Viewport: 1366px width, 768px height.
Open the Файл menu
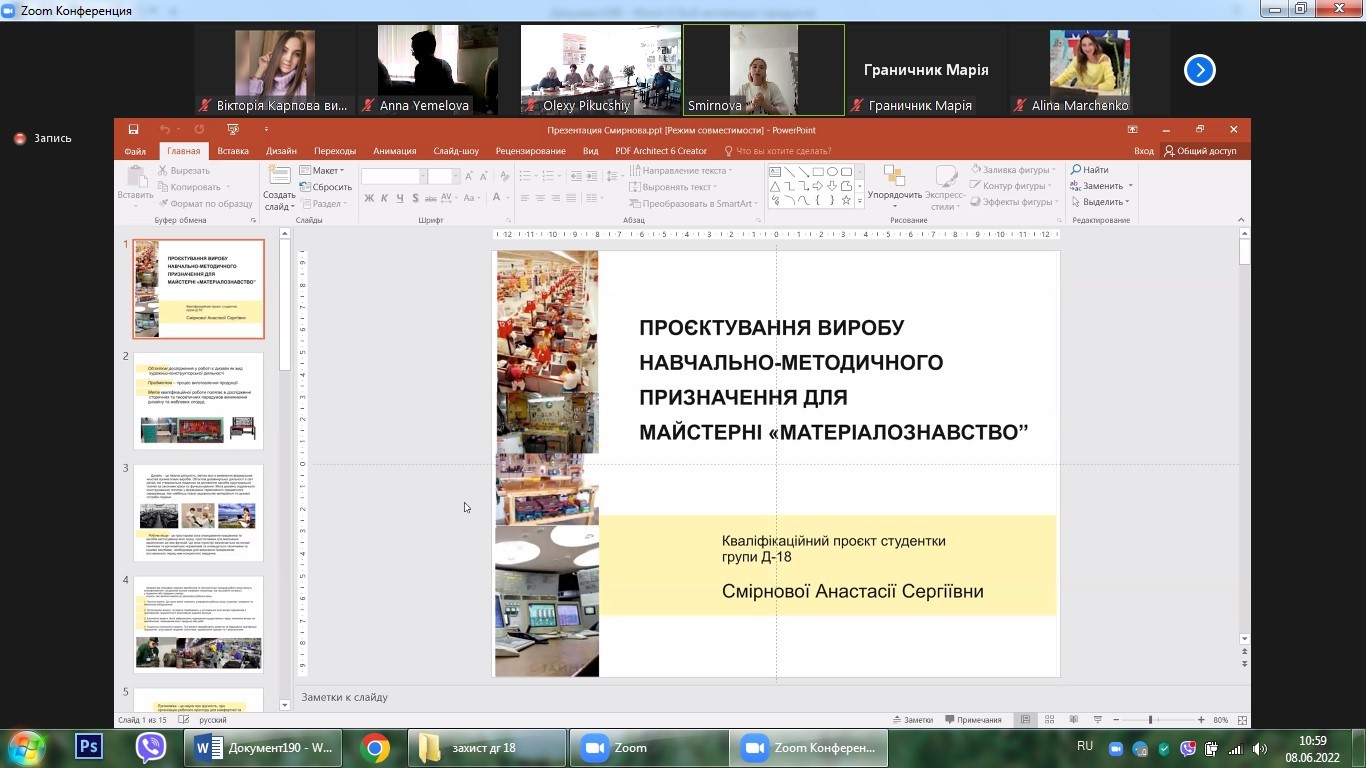135,151
